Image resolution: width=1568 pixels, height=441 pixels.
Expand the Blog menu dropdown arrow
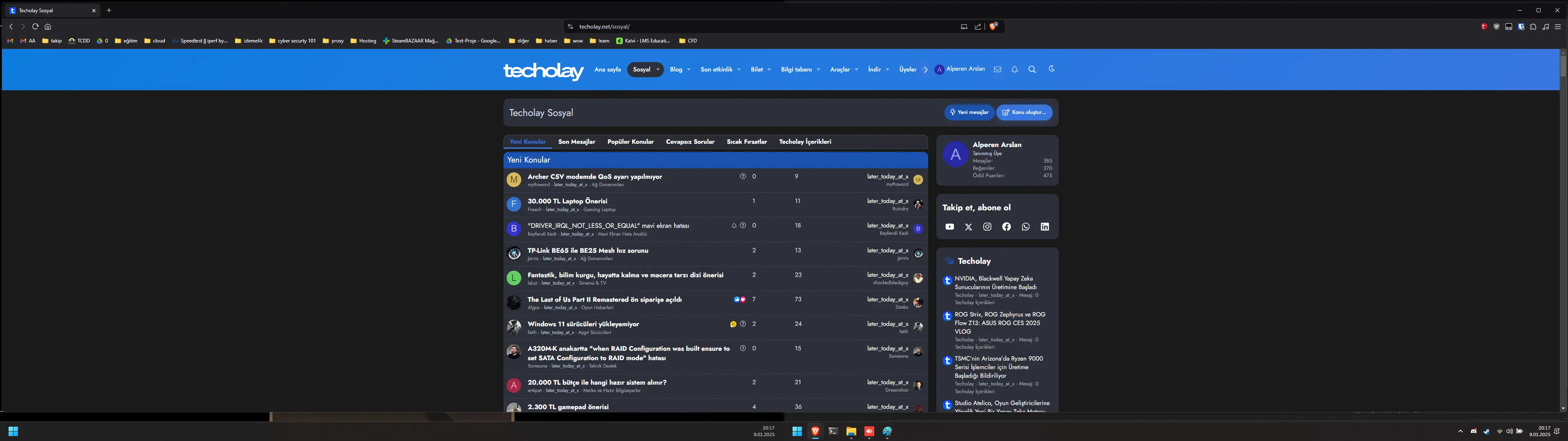688,69
